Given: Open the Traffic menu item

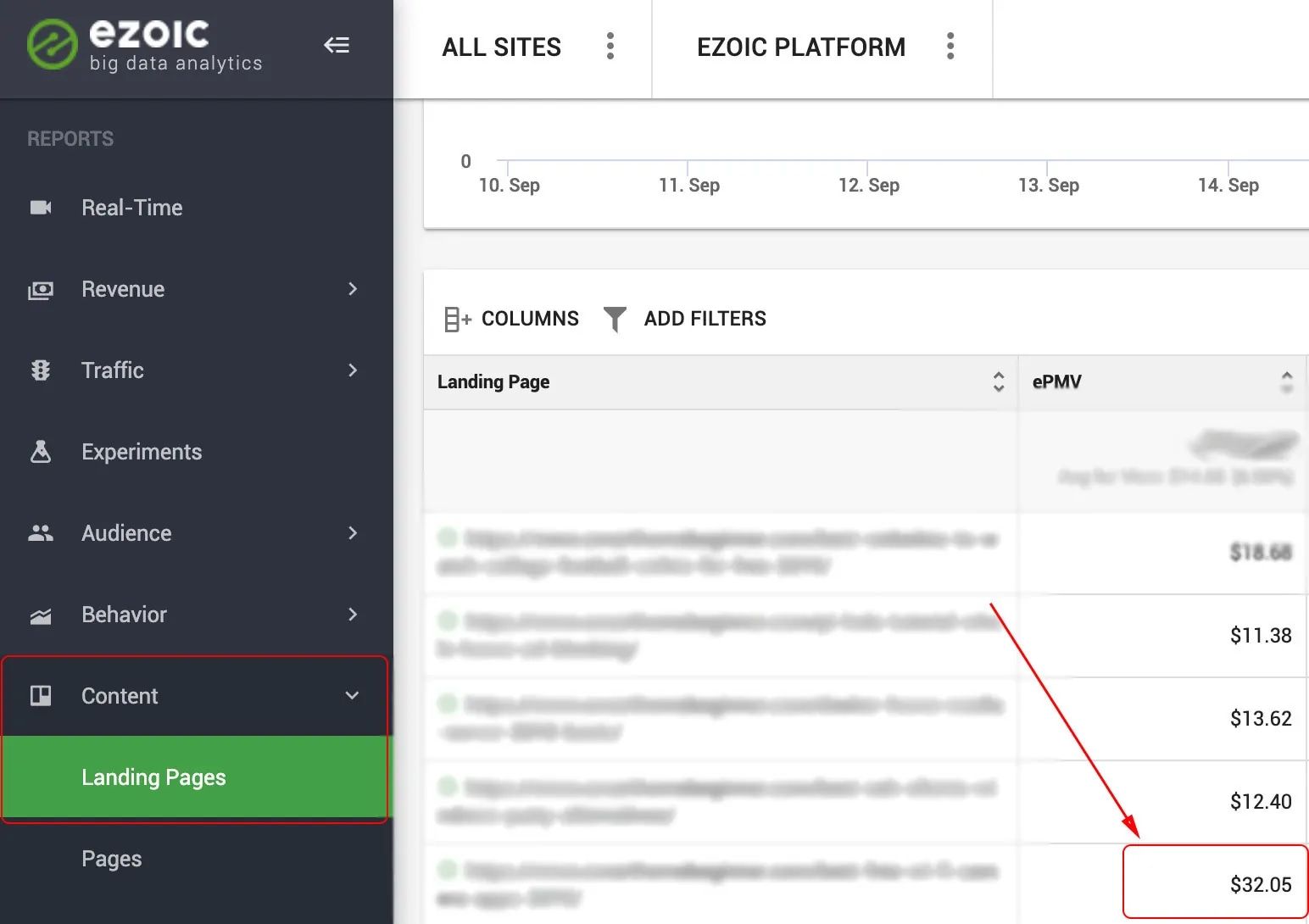Looking at the screenshot, I should click(195, 370).
